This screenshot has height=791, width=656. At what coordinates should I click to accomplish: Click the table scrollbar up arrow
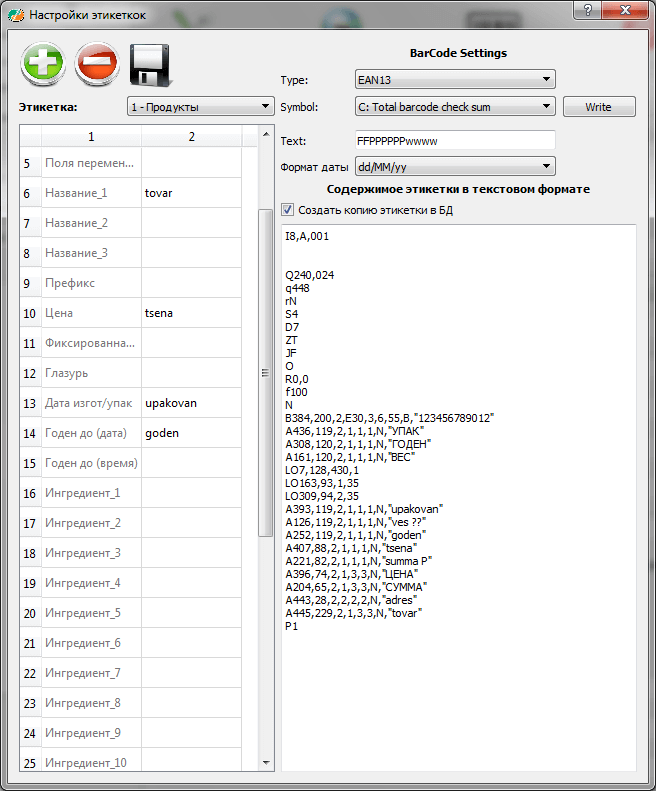pos(266,135)
